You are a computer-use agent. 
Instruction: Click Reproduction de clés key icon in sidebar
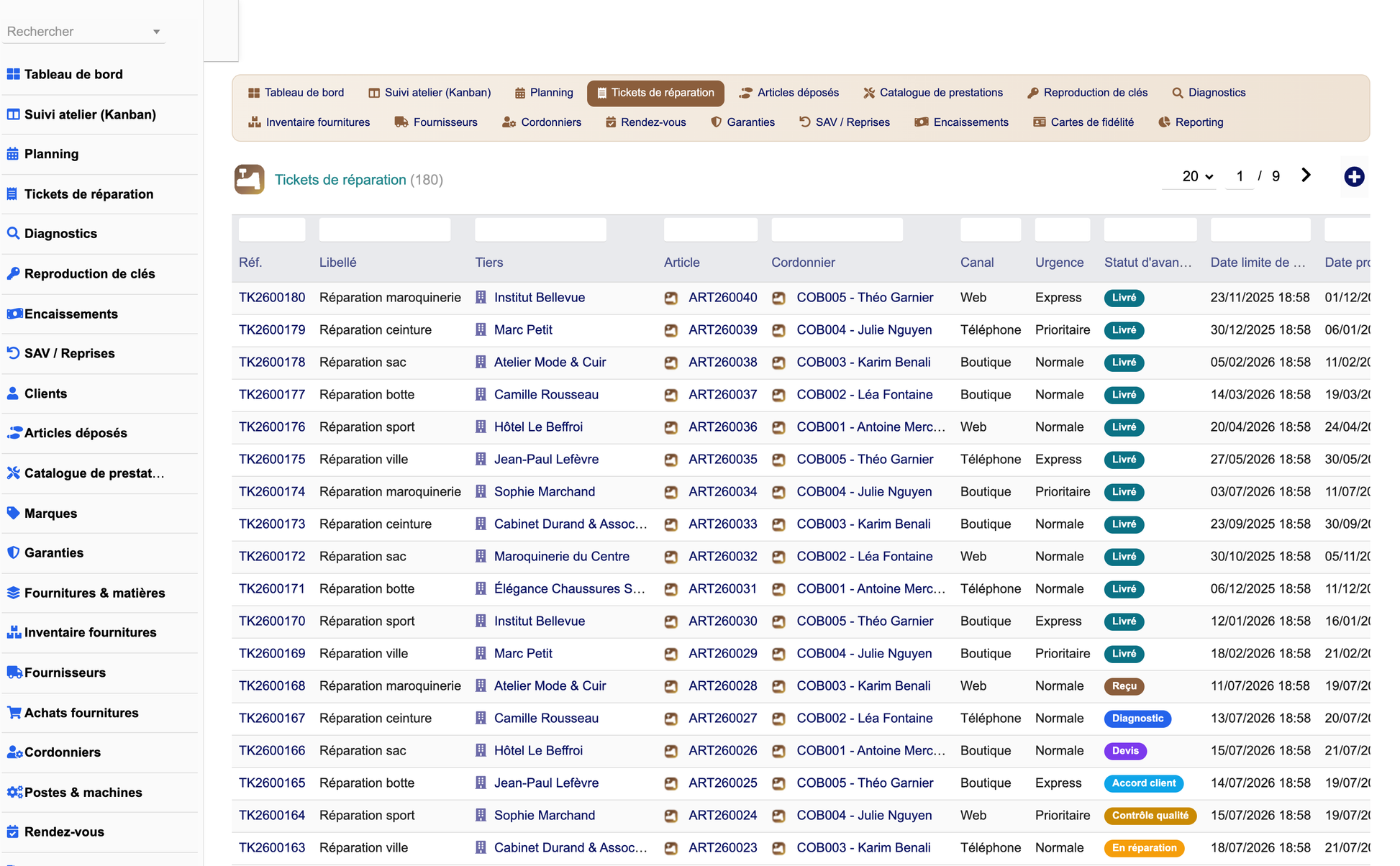13,273
